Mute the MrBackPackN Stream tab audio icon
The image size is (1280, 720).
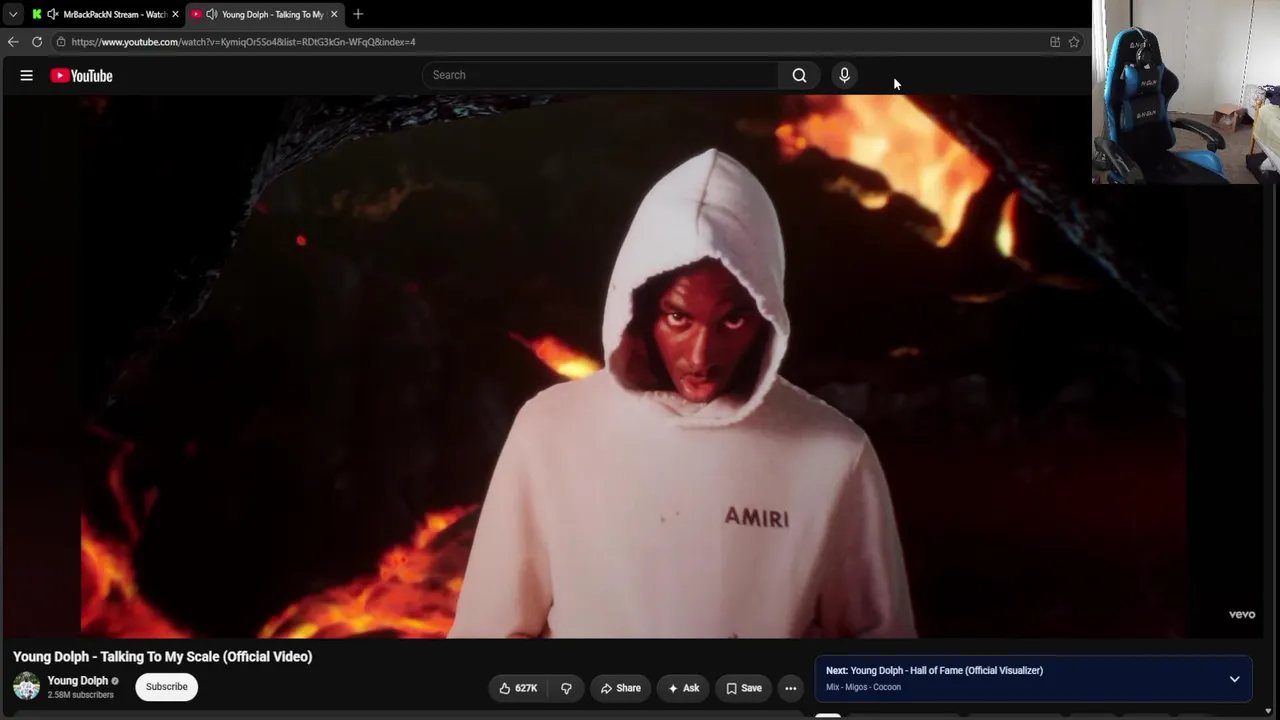coord(52,14)
